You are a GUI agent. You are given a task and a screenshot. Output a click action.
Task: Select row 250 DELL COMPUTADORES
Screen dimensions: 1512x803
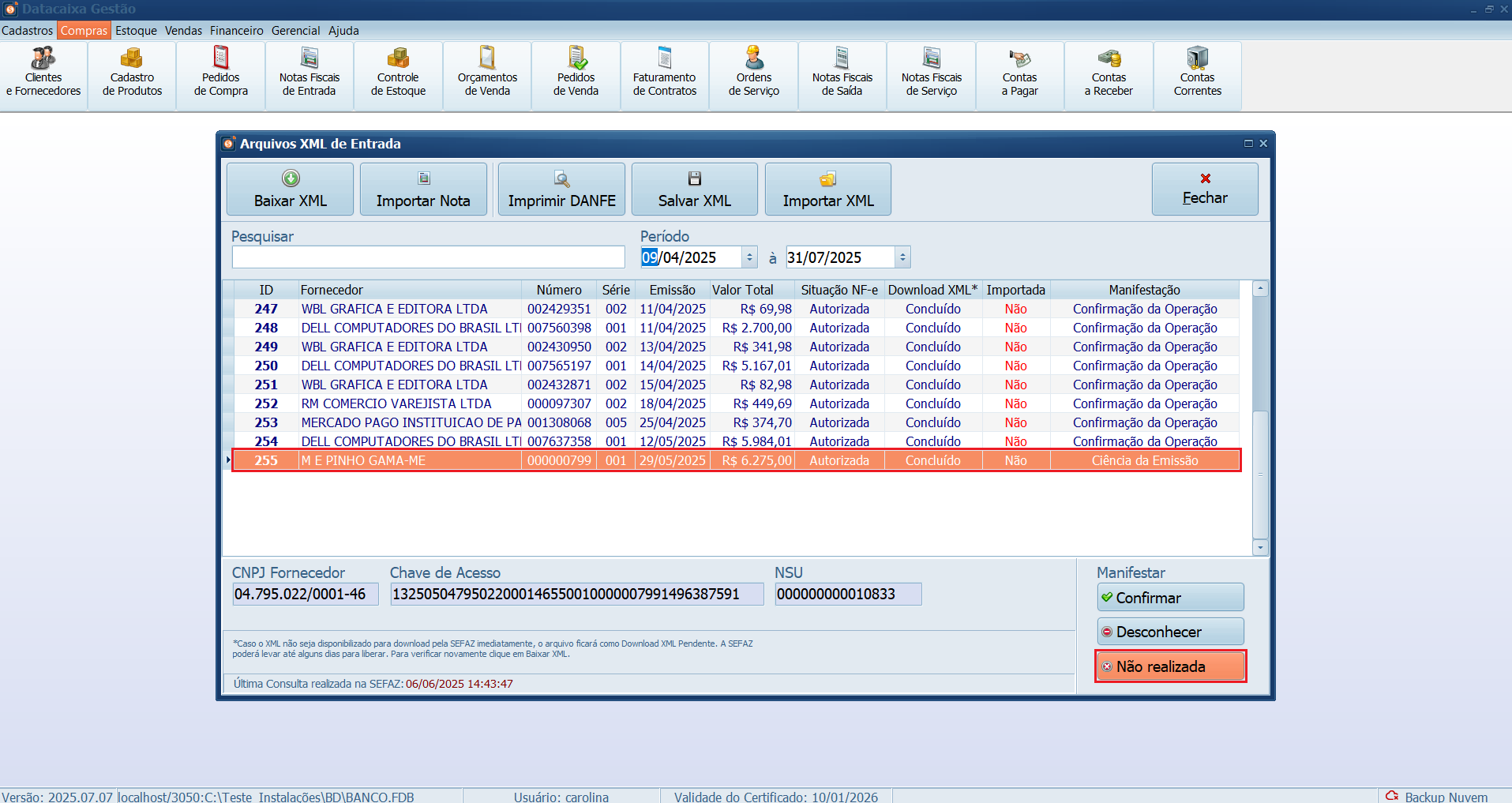(411, 366)
